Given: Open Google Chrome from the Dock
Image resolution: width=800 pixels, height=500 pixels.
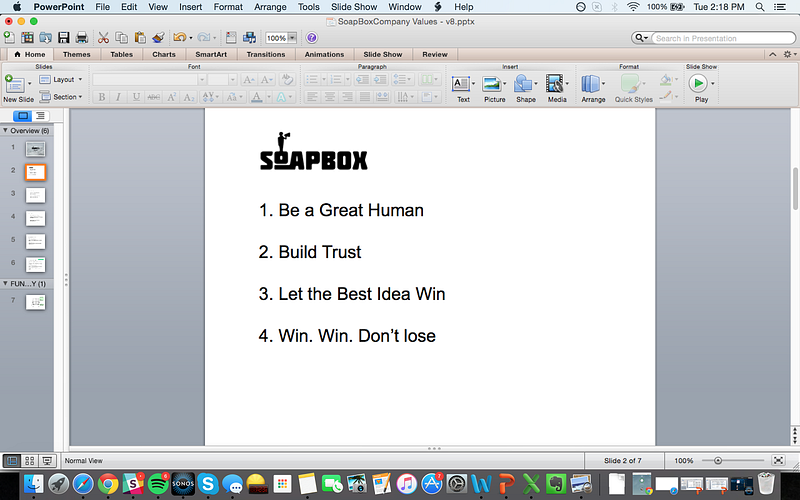Looking at the screenshot, I should [108, 484].
